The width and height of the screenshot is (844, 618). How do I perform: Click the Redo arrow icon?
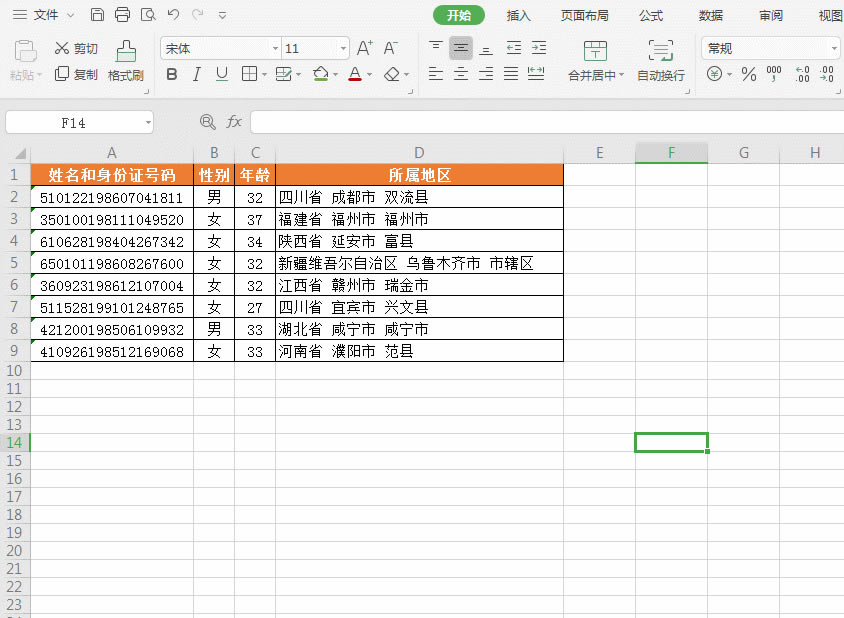[x=198, y=15]
